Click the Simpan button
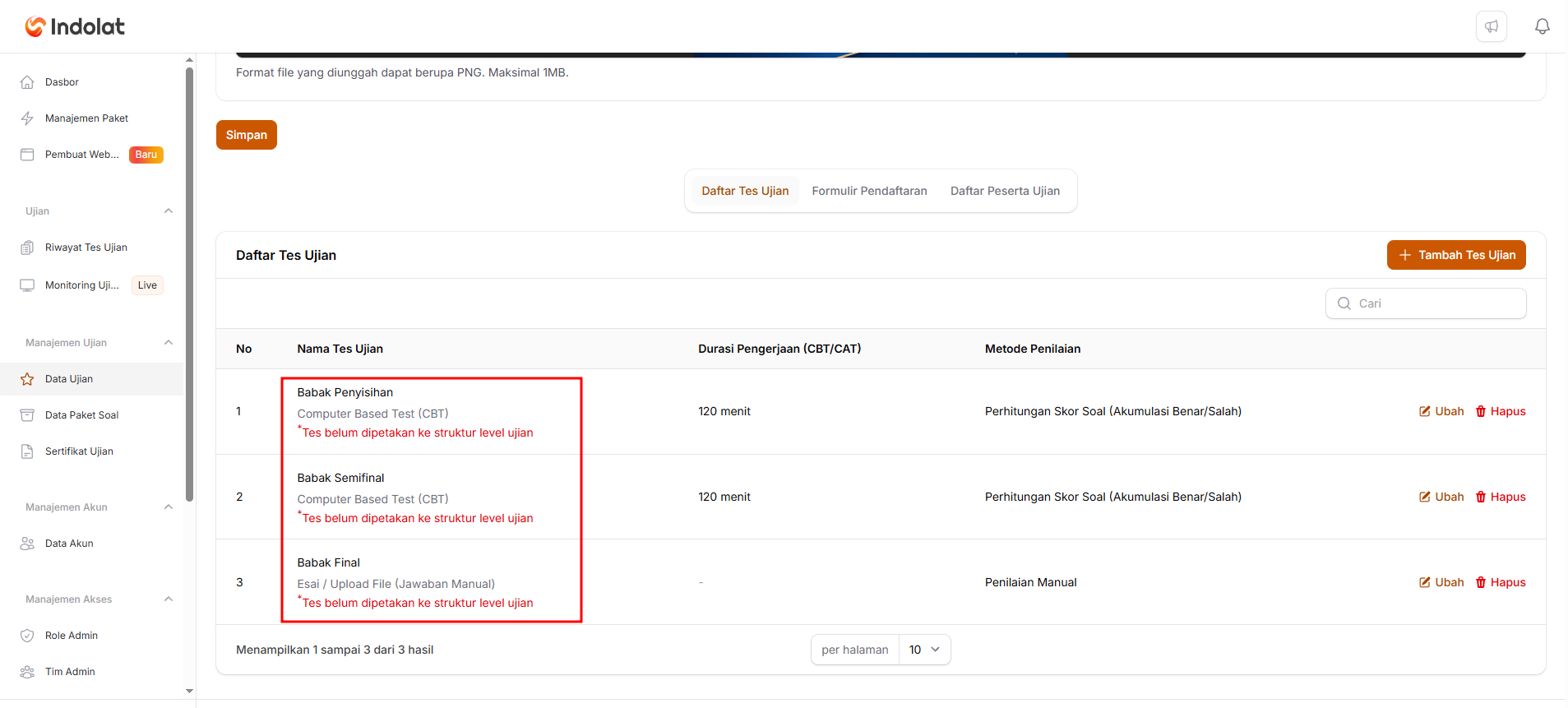 point(247,135)
